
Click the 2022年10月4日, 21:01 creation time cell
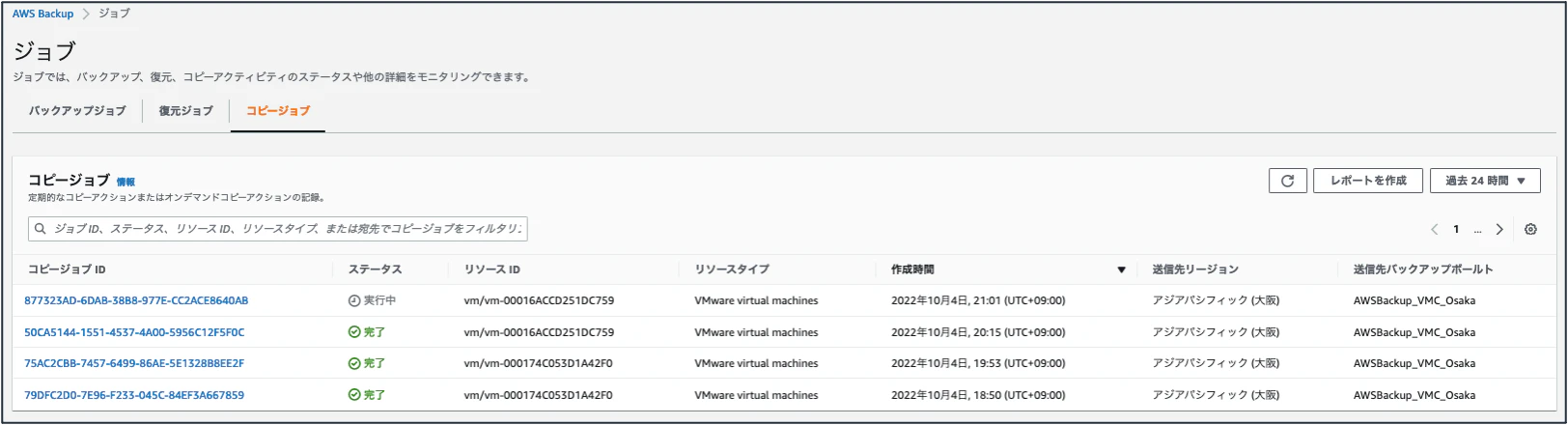coord(978,300)
